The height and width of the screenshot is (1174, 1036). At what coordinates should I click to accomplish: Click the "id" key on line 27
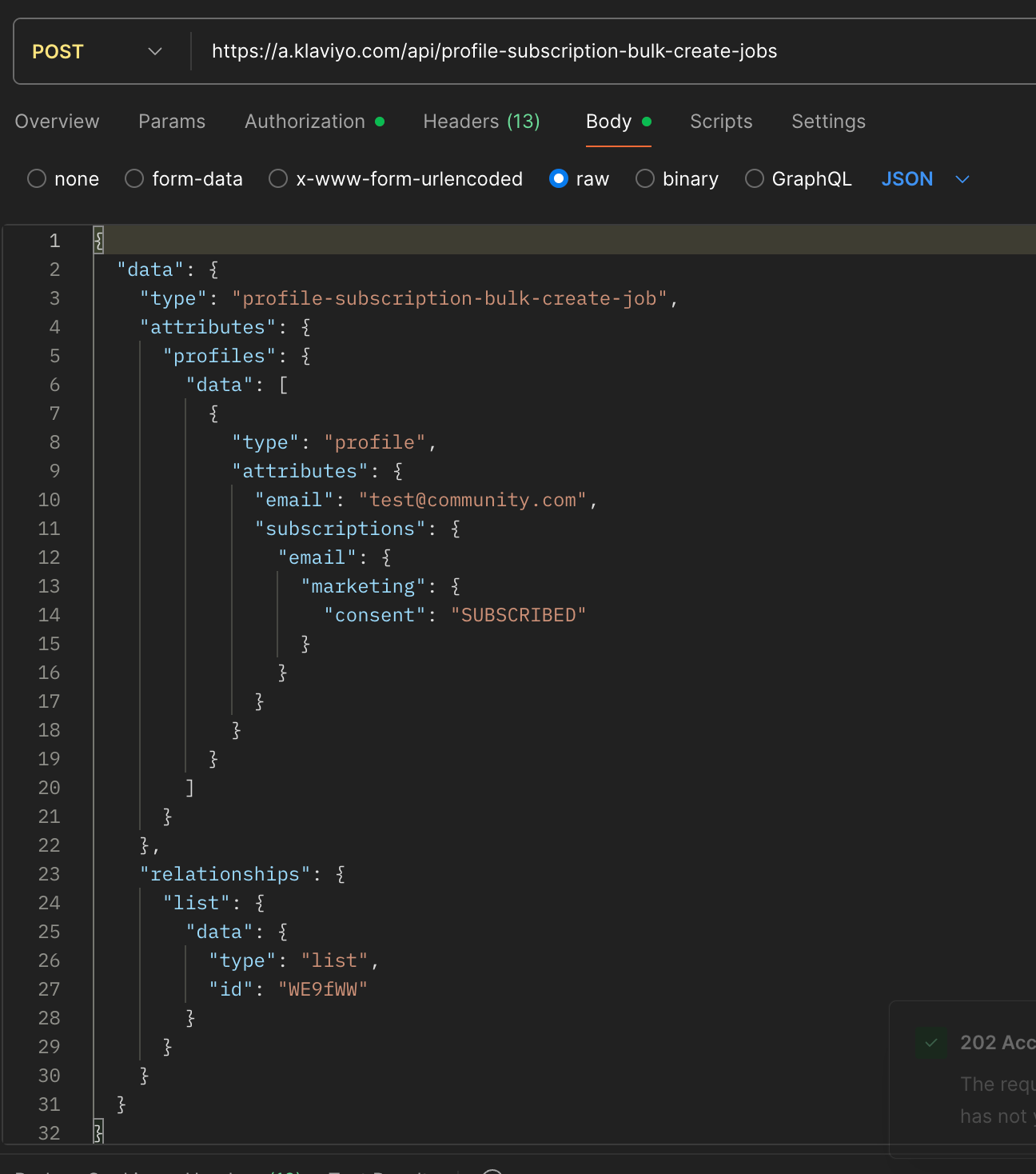pos(231,989)
